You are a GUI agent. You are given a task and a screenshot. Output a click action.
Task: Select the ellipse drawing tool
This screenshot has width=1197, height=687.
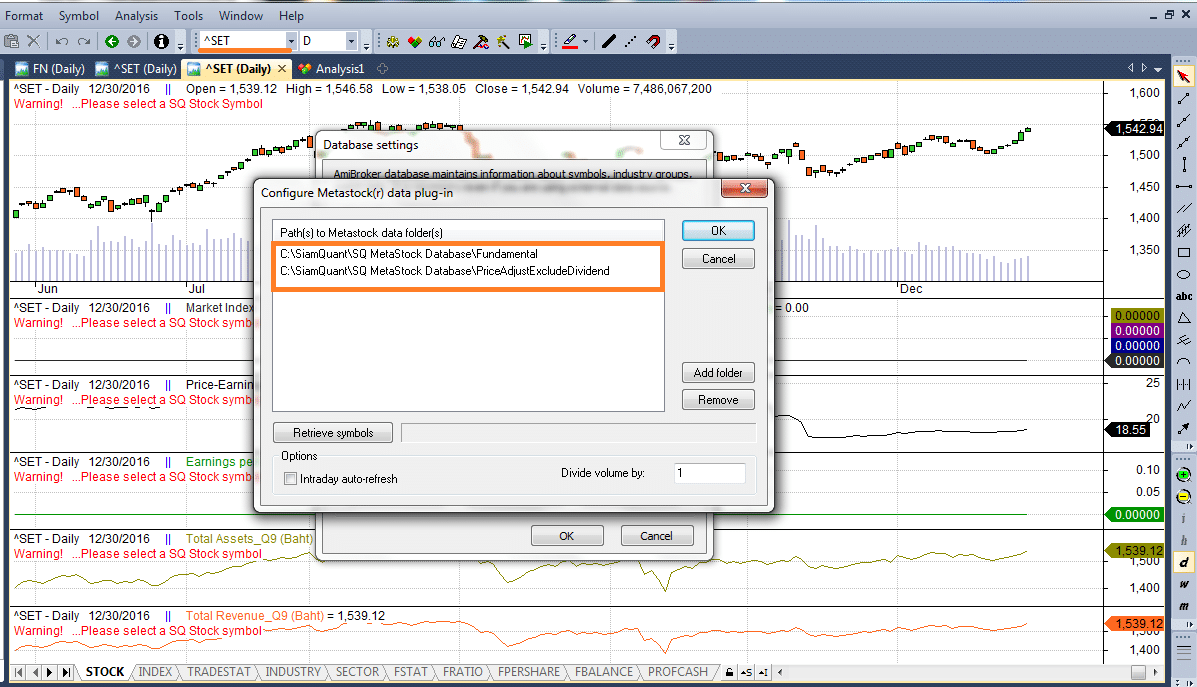click(1184, 274)
